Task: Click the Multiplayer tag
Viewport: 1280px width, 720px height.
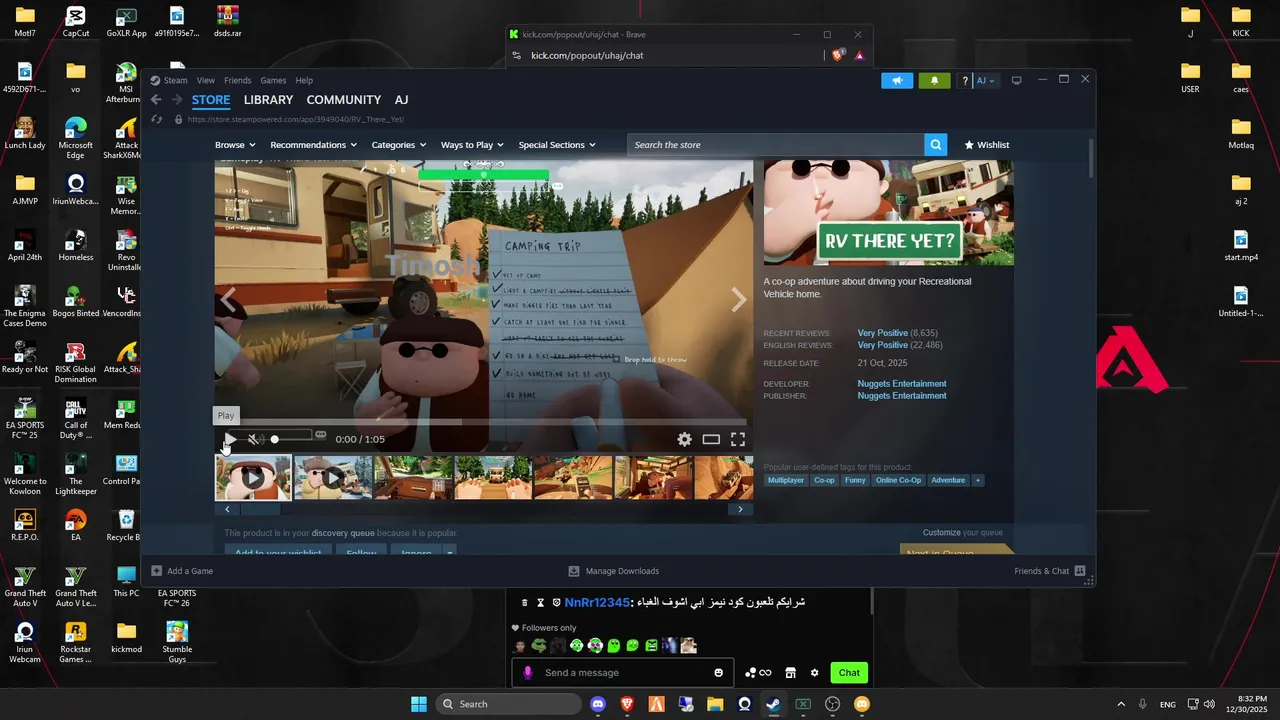Action: 786,480
